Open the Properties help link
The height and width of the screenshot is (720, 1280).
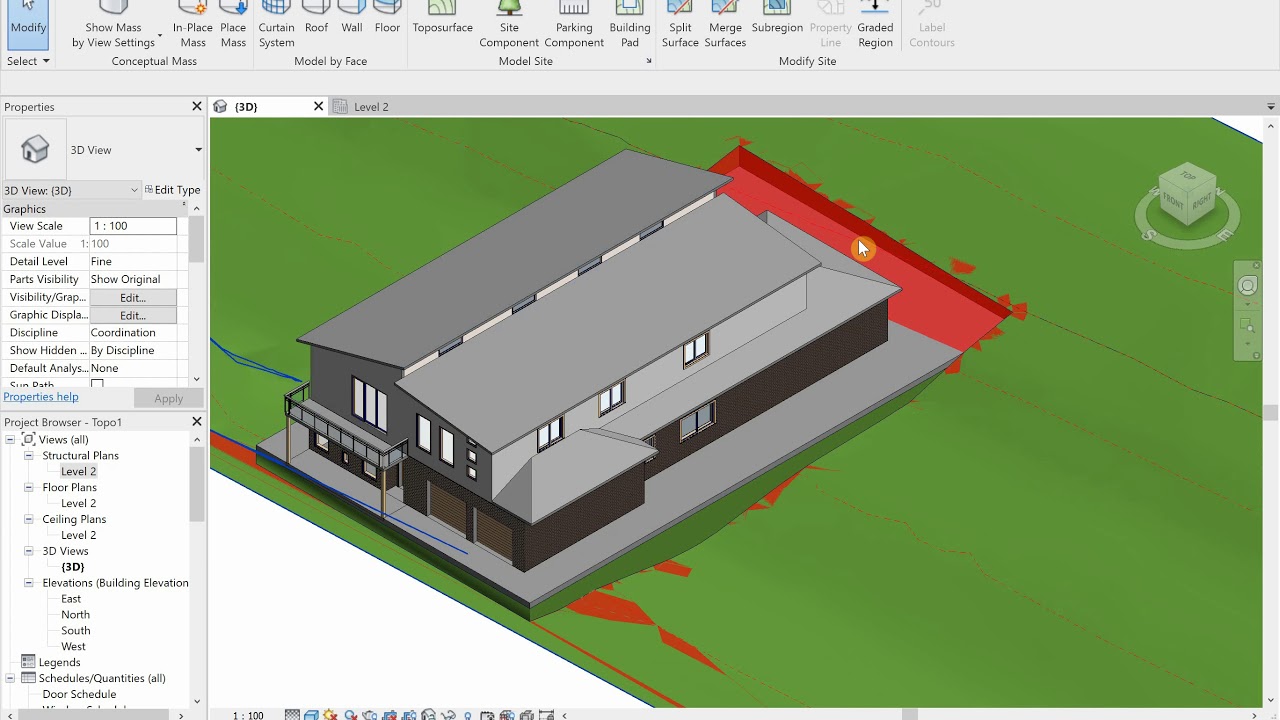click(41, 397)
